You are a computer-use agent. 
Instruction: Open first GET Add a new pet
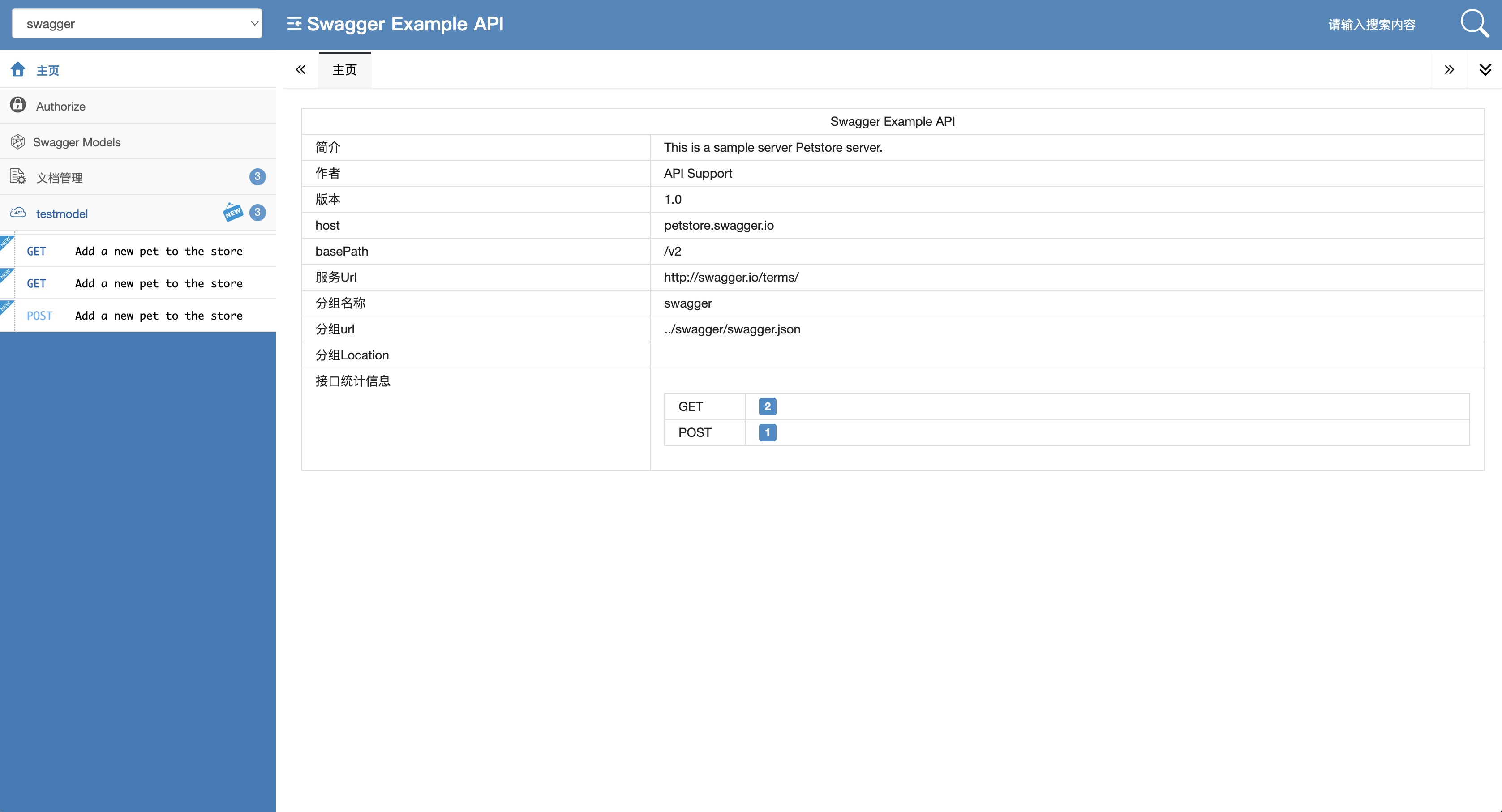tap(158, 251)
